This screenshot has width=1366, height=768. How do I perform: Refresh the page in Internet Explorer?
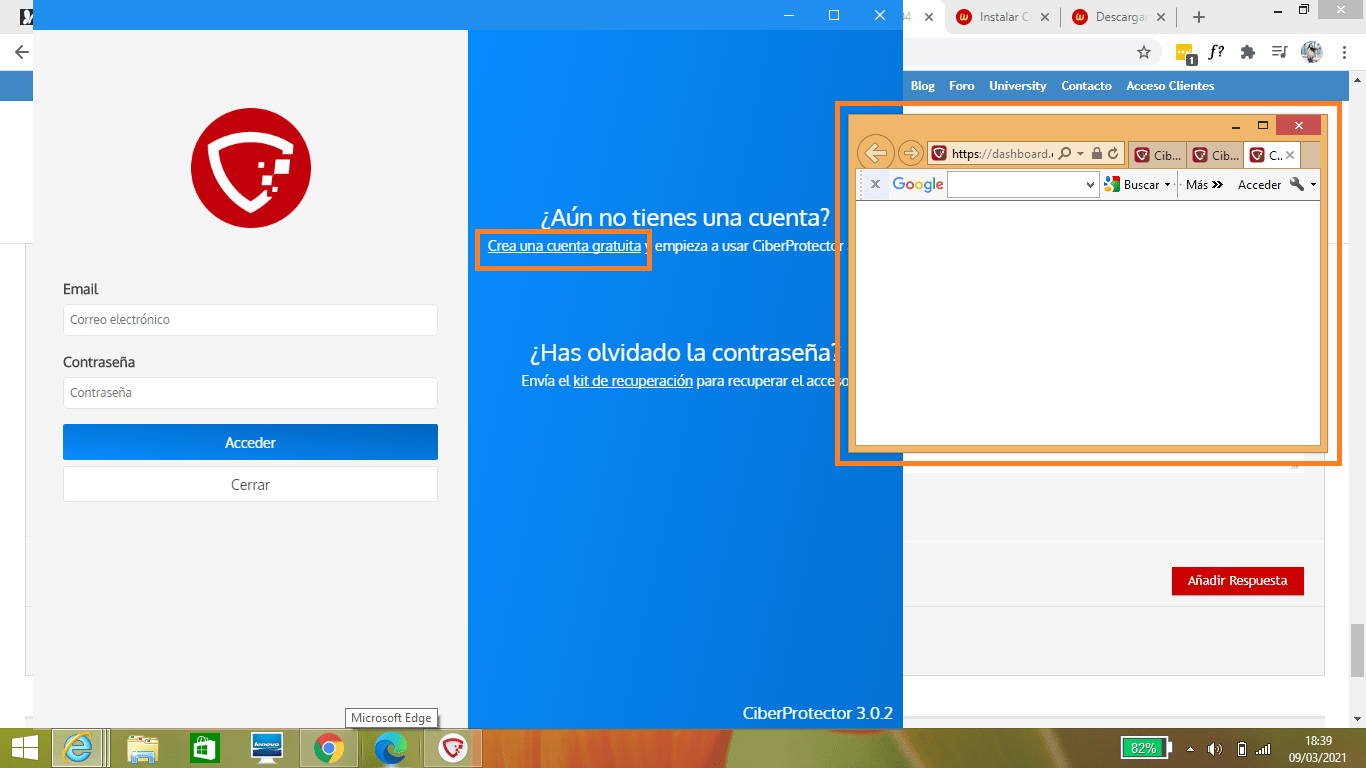click(x=1113, y=154)
